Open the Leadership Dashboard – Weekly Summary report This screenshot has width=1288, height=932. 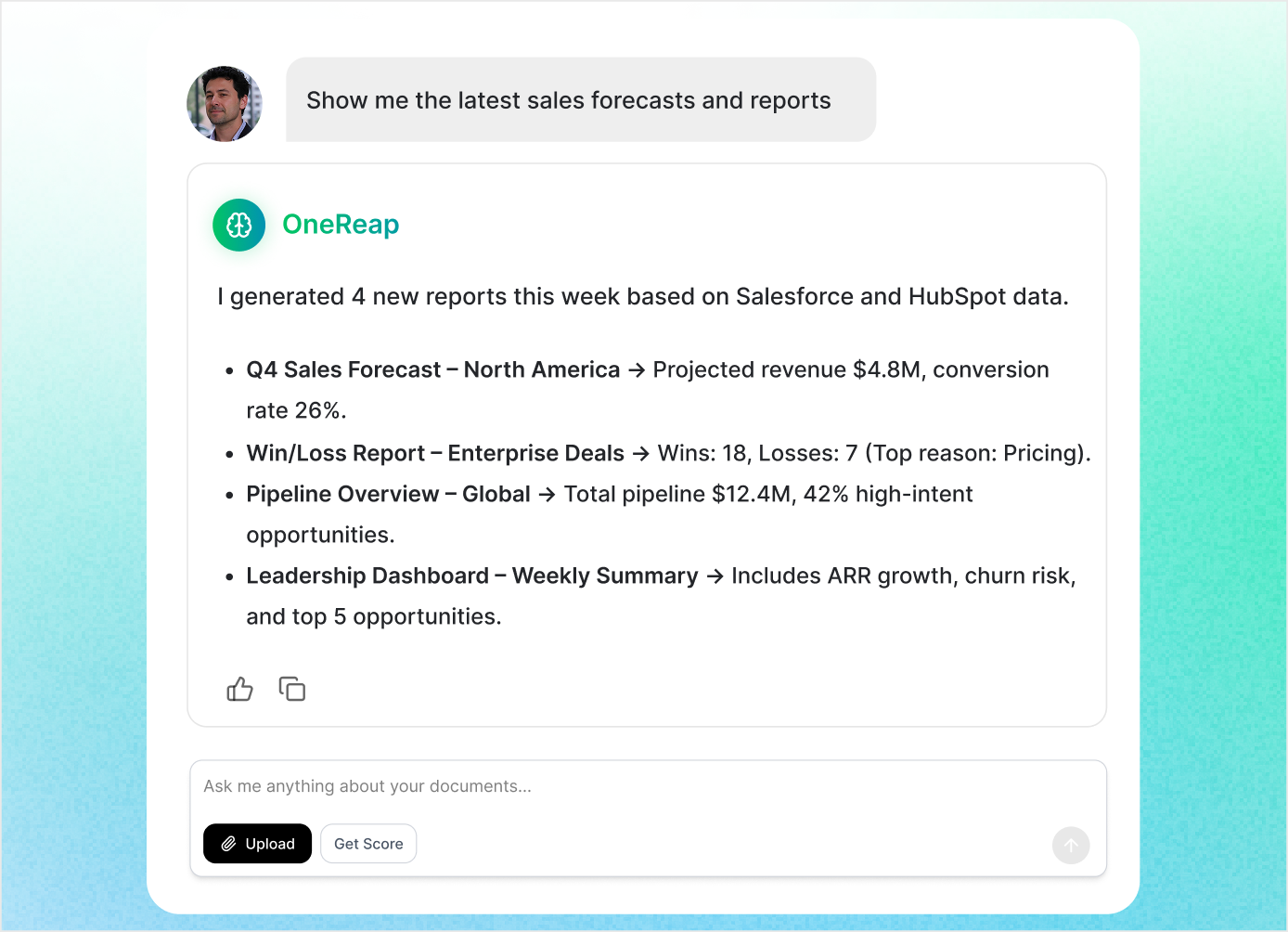tap(471, 576)
